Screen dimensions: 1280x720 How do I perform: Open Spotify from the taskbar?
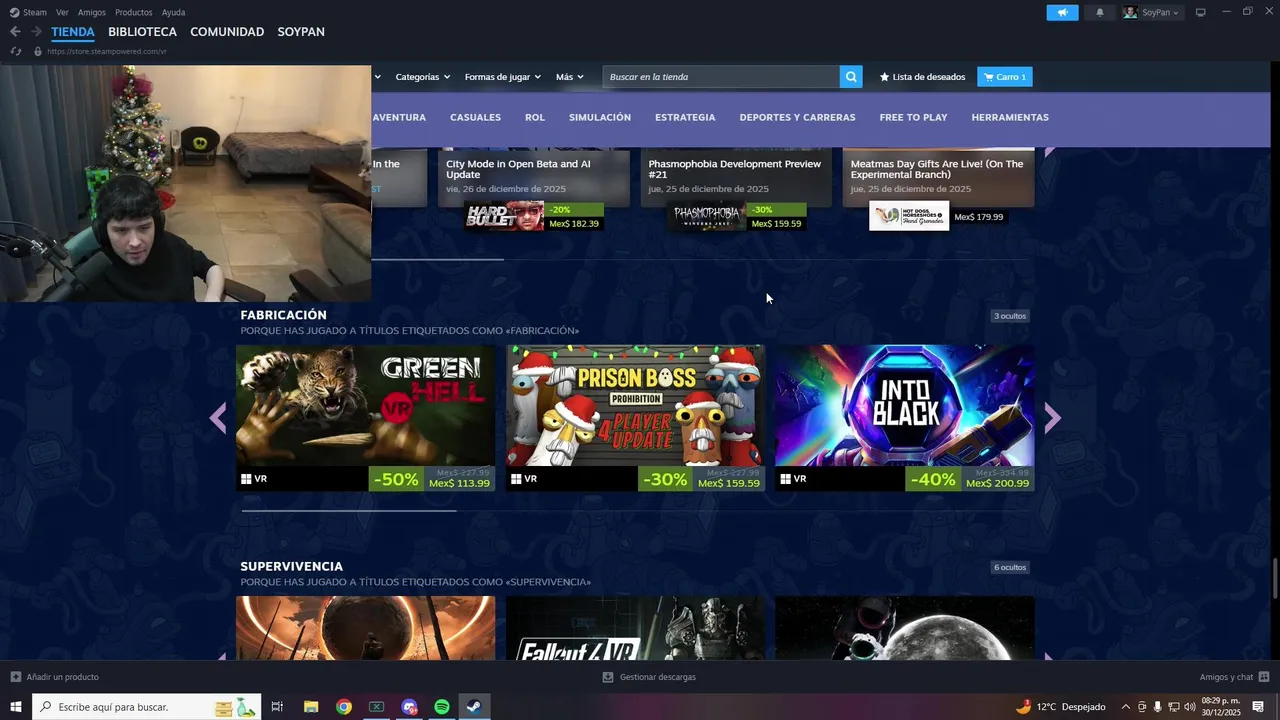442,707
